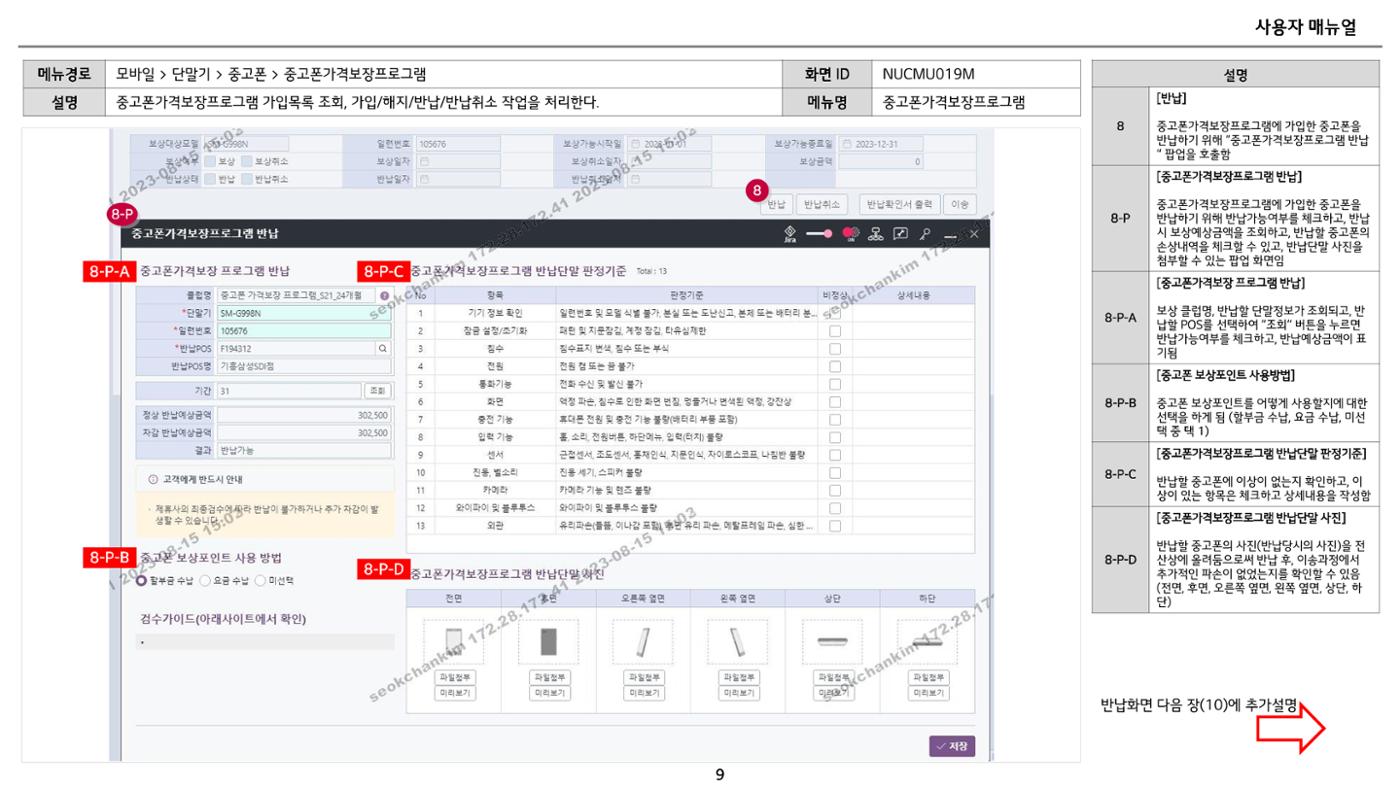Screen dimensions: 1400x788
Task: Check 비정상 box for 외관 row
Action: coord(834,525)
